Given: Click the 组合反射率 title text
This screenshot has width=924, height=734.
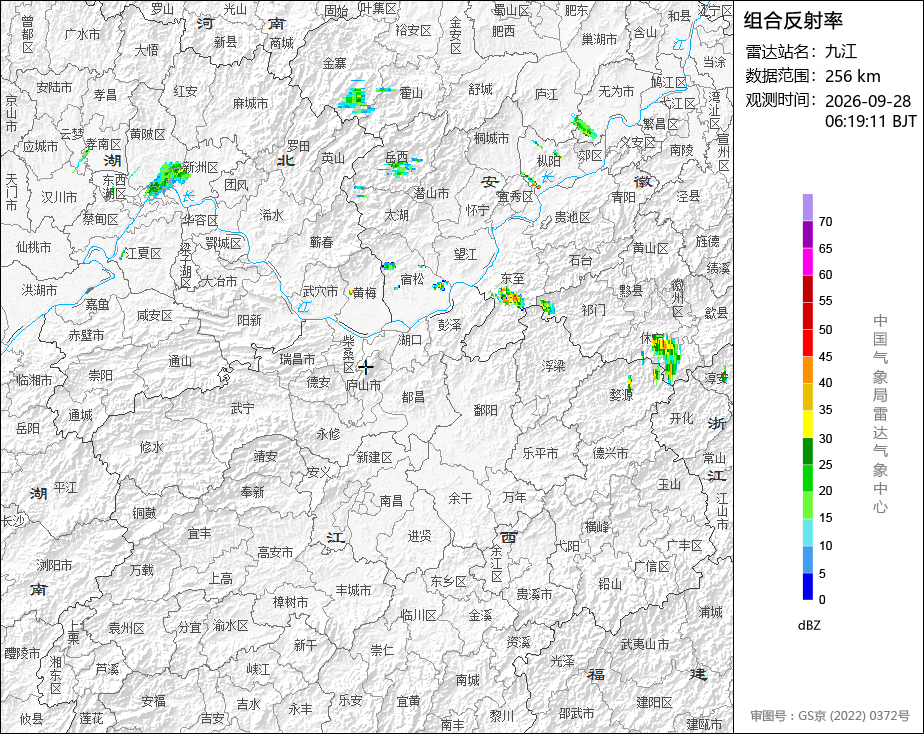Looking at the screenshot, I should pyautogui.click(x=793, y=21).
